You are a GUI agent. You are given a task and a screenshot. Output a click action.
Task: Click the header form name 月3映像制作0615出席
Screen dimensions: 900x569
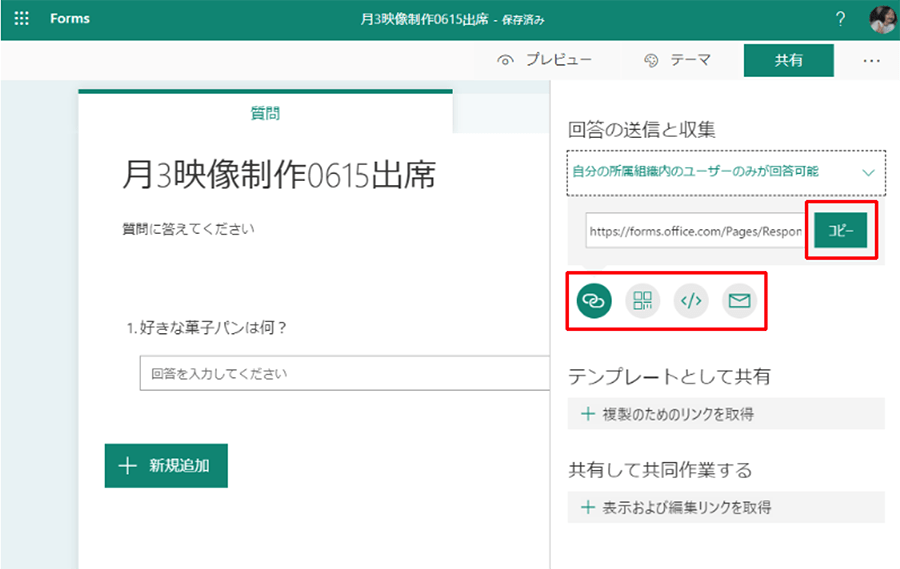[x=424, y=19]
